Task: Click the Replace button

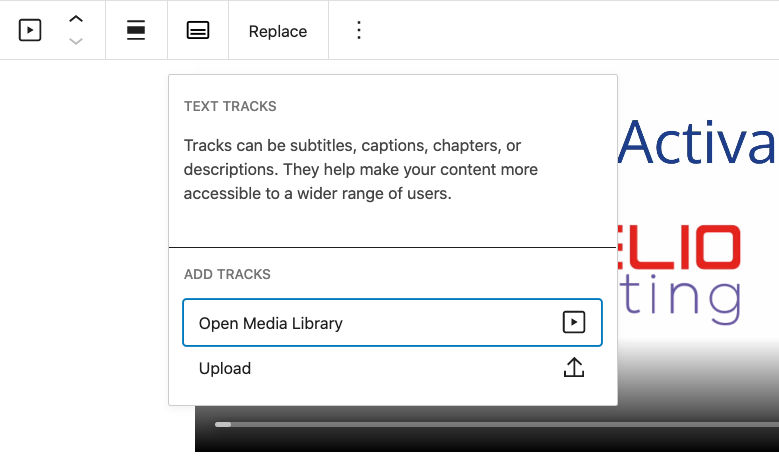Action: (278, 31)
